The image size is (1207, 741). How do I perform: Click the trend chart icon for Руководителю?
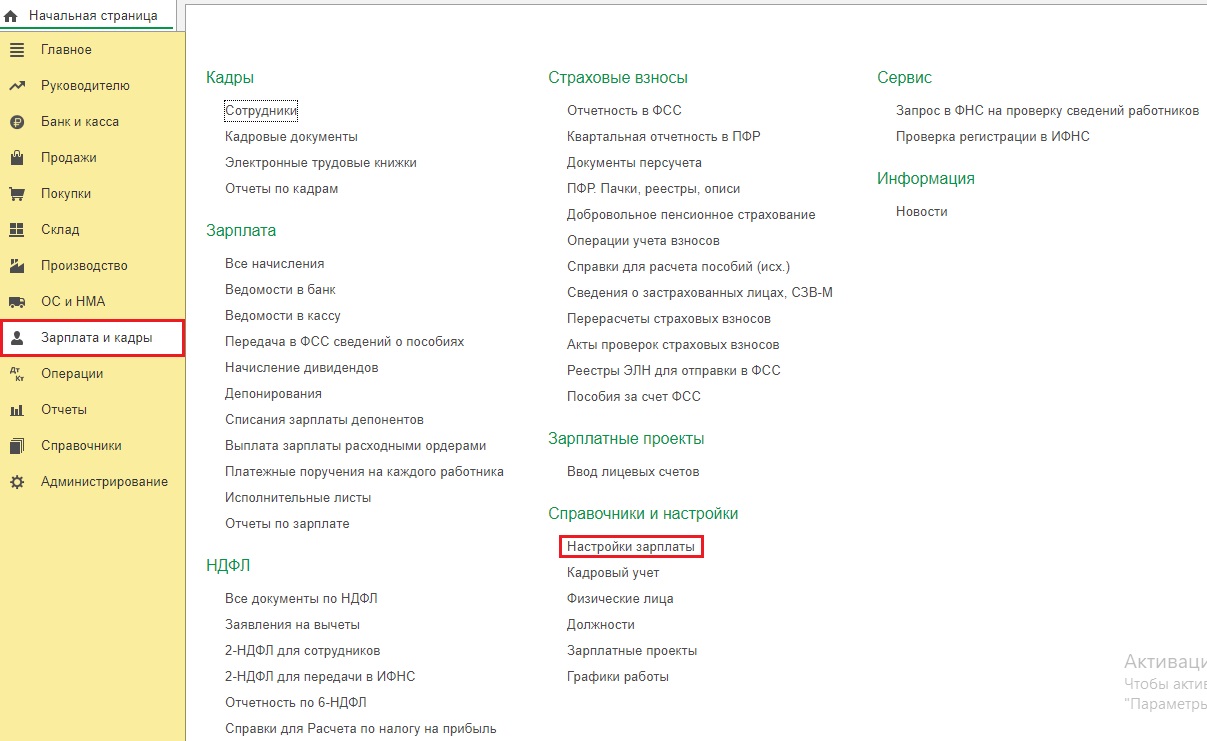click(16, 86)
